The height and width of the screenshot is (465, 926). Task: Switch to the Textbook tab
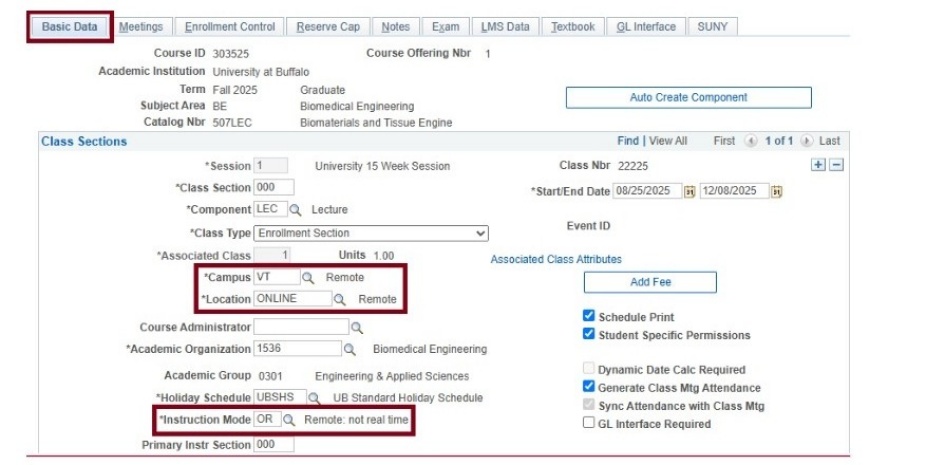click(x=573, y=27)
